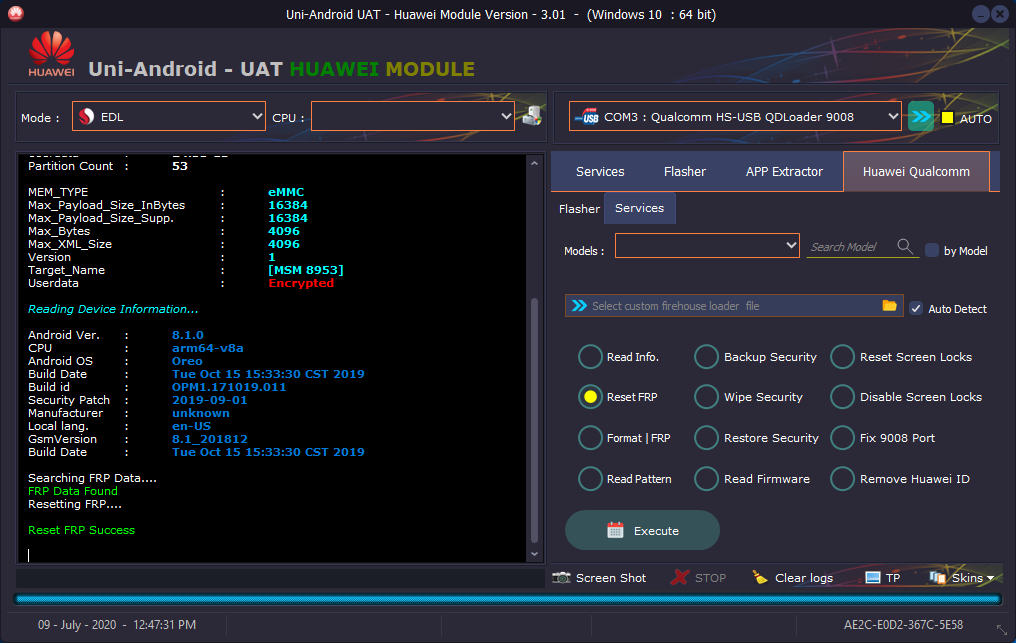
Task: Click the 'Reading Device Information...' log line
Action: click(x=113, y=309)
